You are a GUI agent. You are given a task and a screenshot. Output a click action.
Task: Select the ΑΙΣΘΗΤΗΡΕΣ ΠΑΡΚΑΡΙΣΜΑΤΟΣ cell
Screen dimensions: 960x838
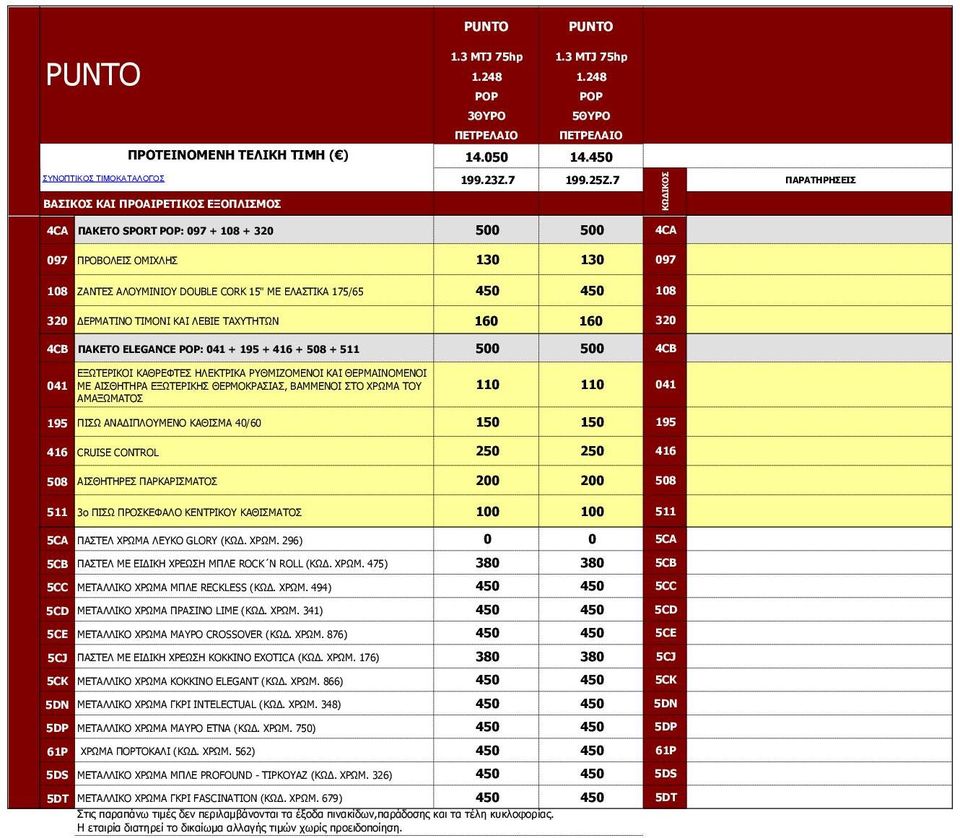coord(254,481)
